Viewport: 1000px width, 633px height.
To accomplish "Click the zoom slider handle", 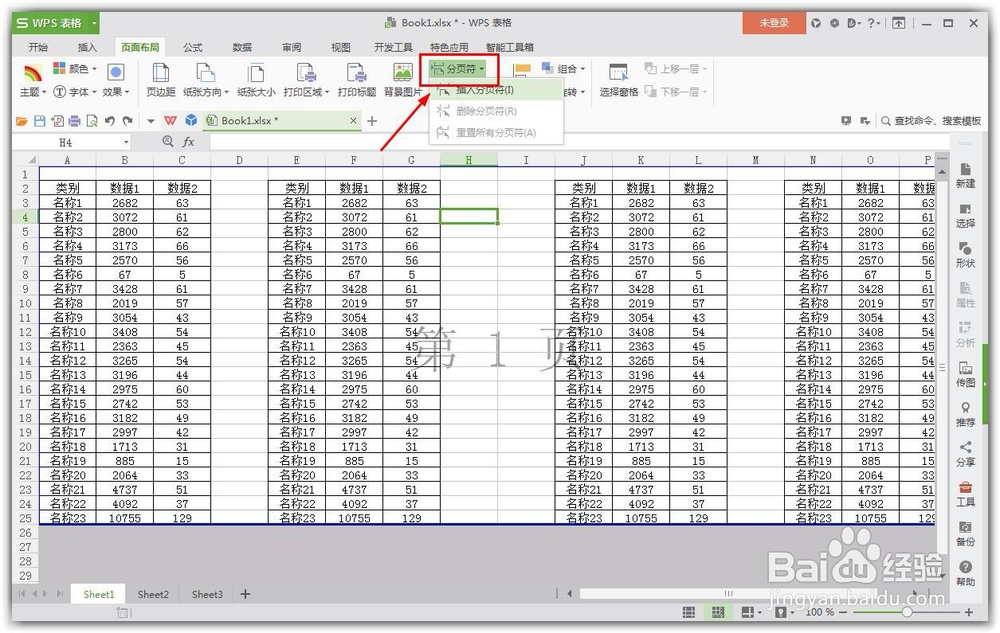I will (906, 612).
